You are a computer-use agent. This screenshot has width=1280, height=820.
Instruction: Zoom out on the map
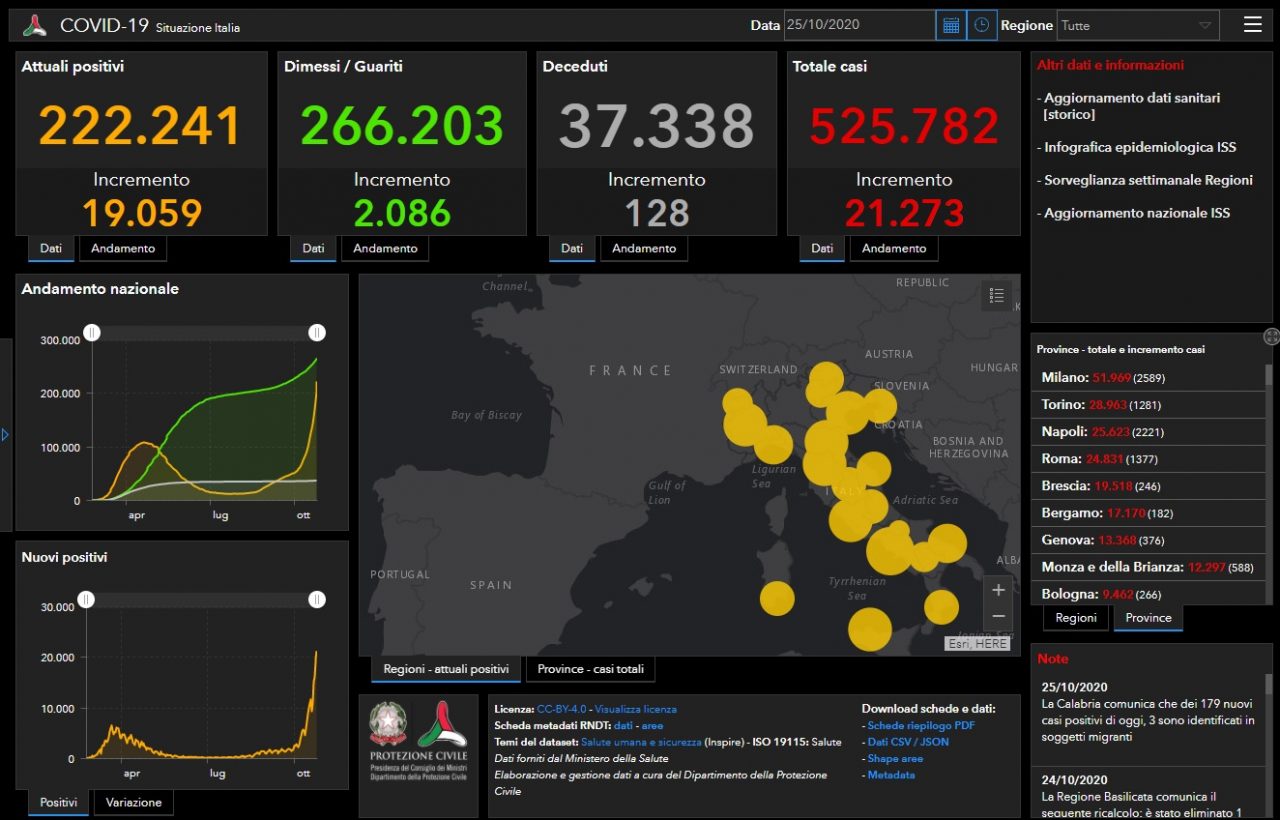click(998, 616)
